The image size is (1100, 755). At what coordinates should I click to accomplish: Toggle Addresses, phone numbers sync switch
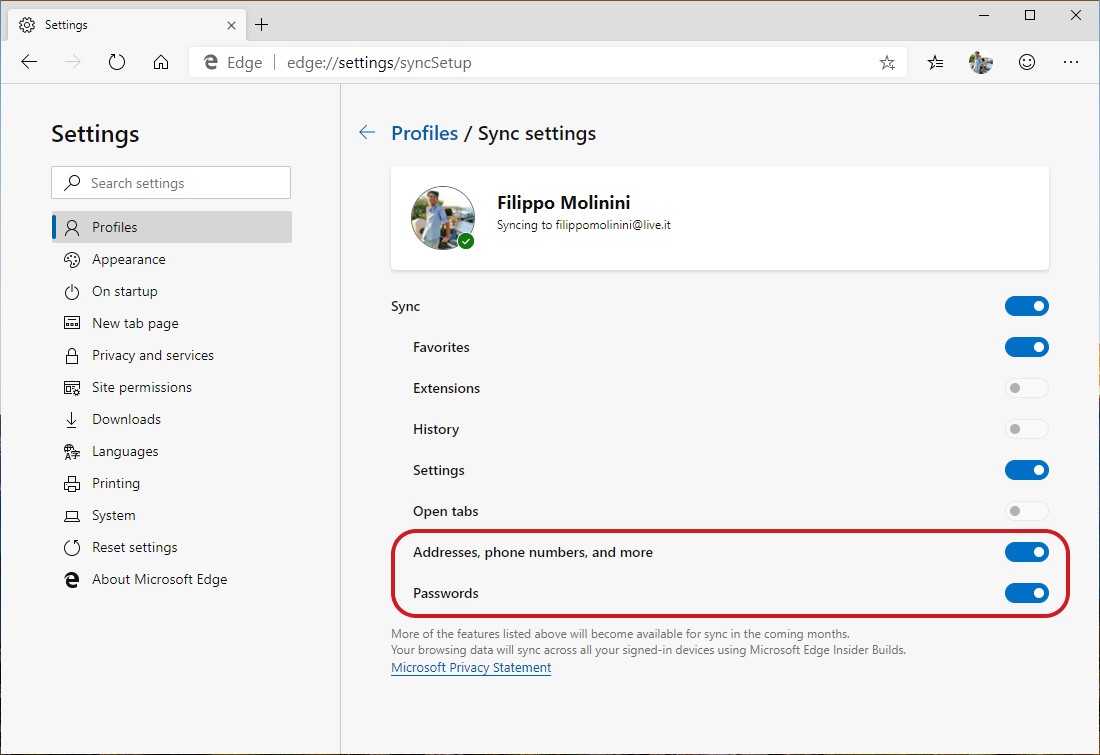1026,552
